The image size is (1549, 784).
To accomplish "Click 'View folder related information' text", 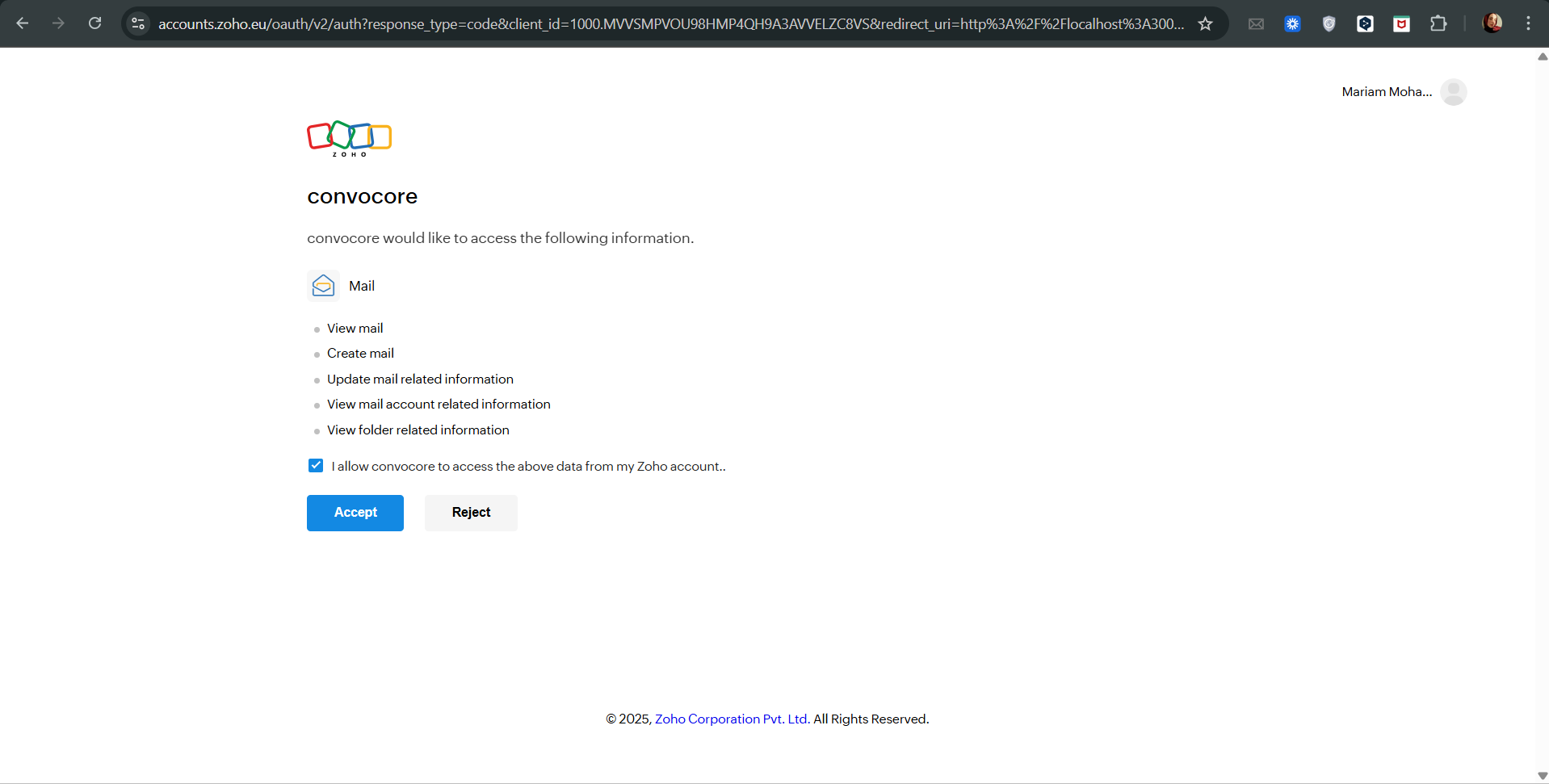I will click(x=418, y=430).
